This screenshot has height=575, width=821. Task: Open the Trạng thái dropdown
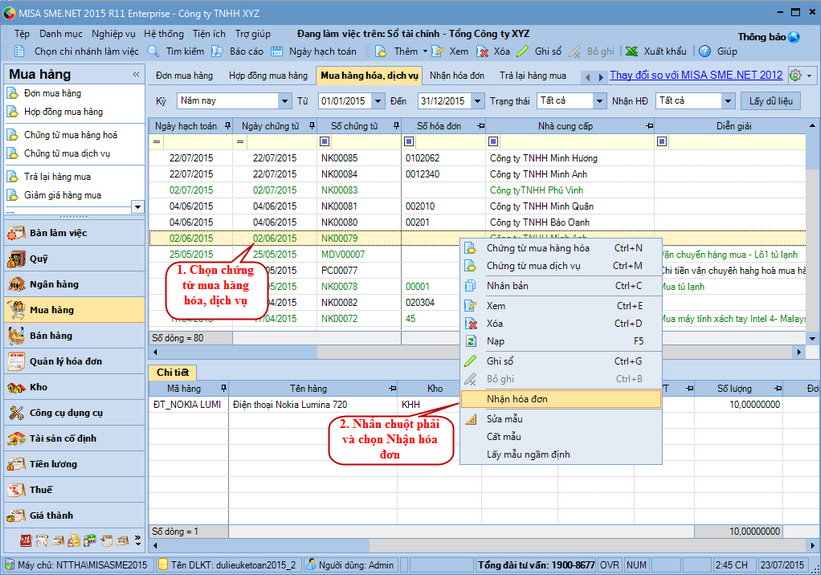click(x=600, y=101)
